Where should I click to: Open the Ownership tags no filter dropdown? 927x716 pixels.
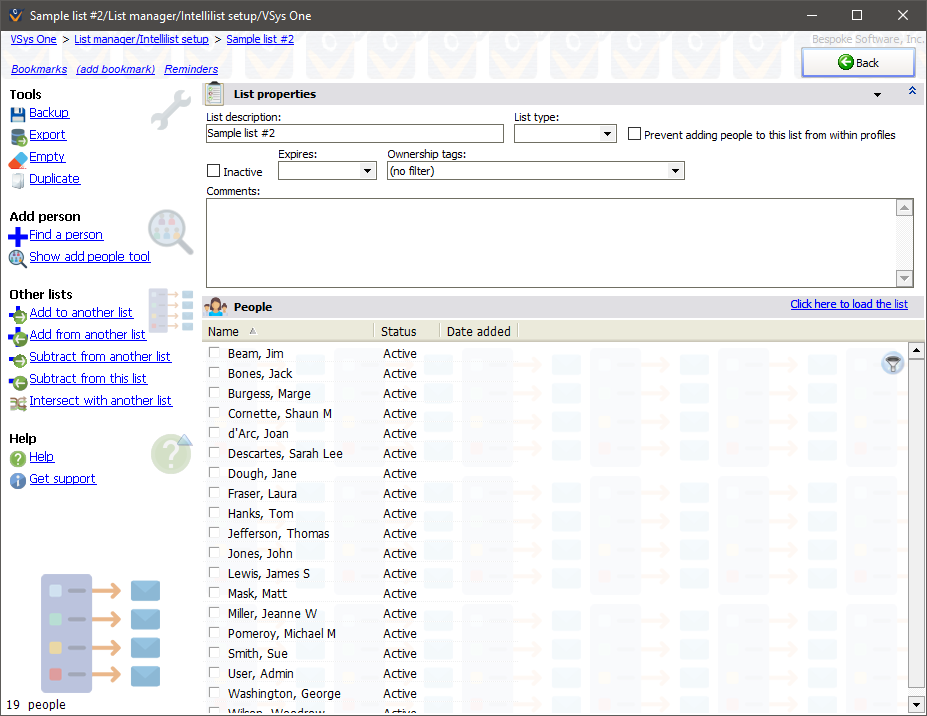676,170
